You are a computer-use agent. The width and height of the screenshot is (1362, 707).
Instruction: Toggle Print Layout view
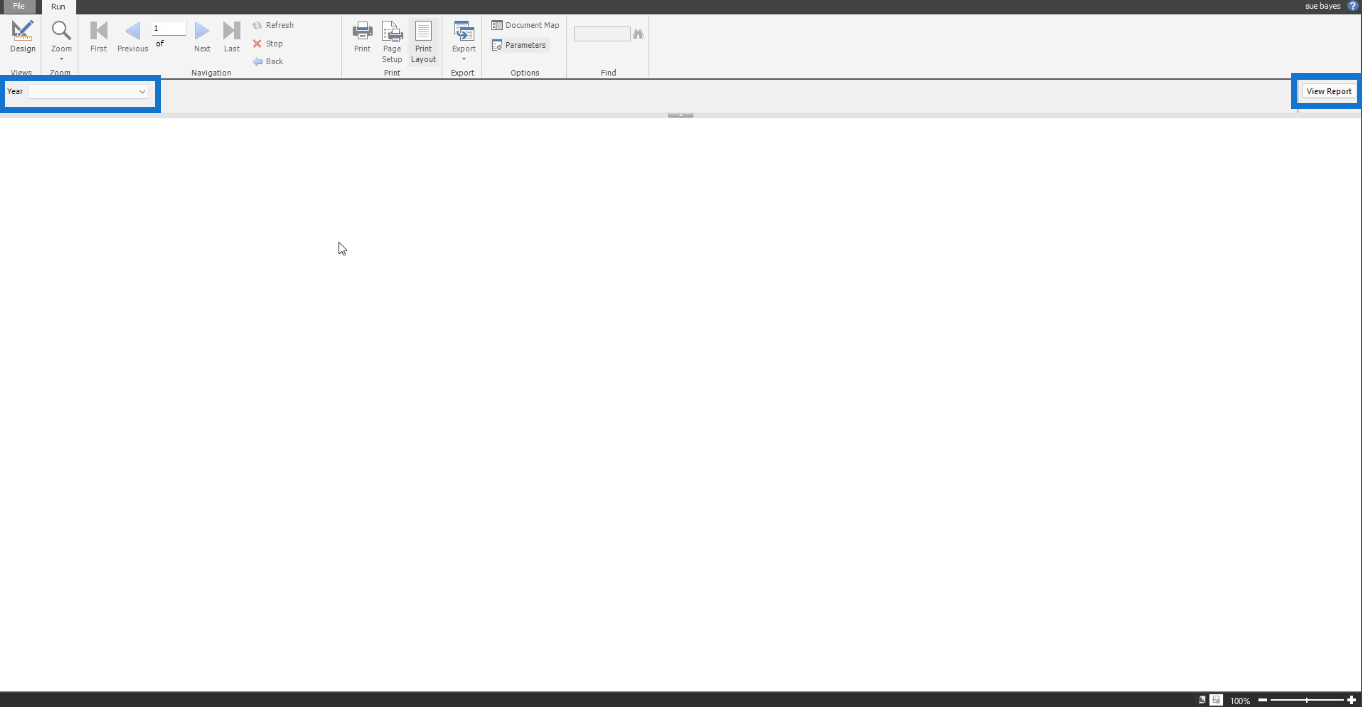coord(423,41)
